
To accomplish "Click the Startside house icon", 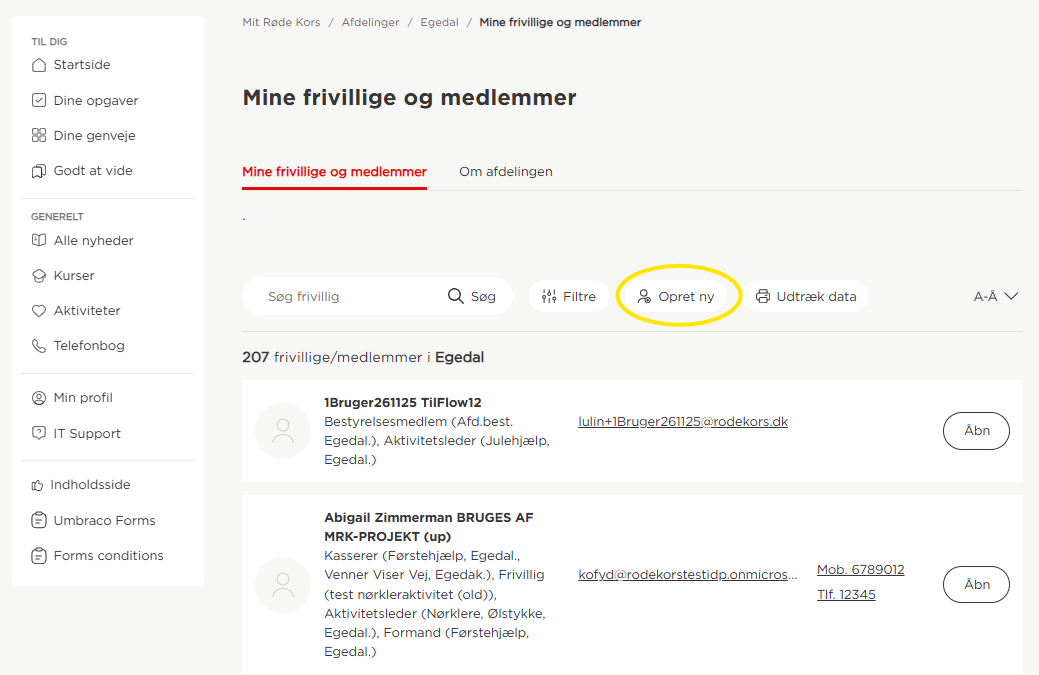I will [39, 65].
